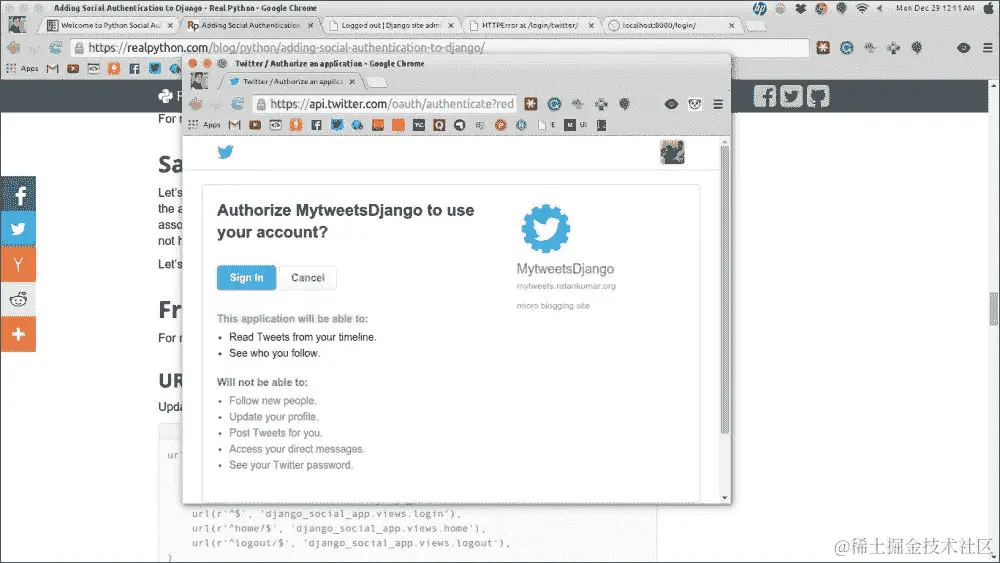This screenshot has width=1000, height=563.
Task: Open YouTube bookmark in popup bookmarks bar
Action: coord(255,125)
